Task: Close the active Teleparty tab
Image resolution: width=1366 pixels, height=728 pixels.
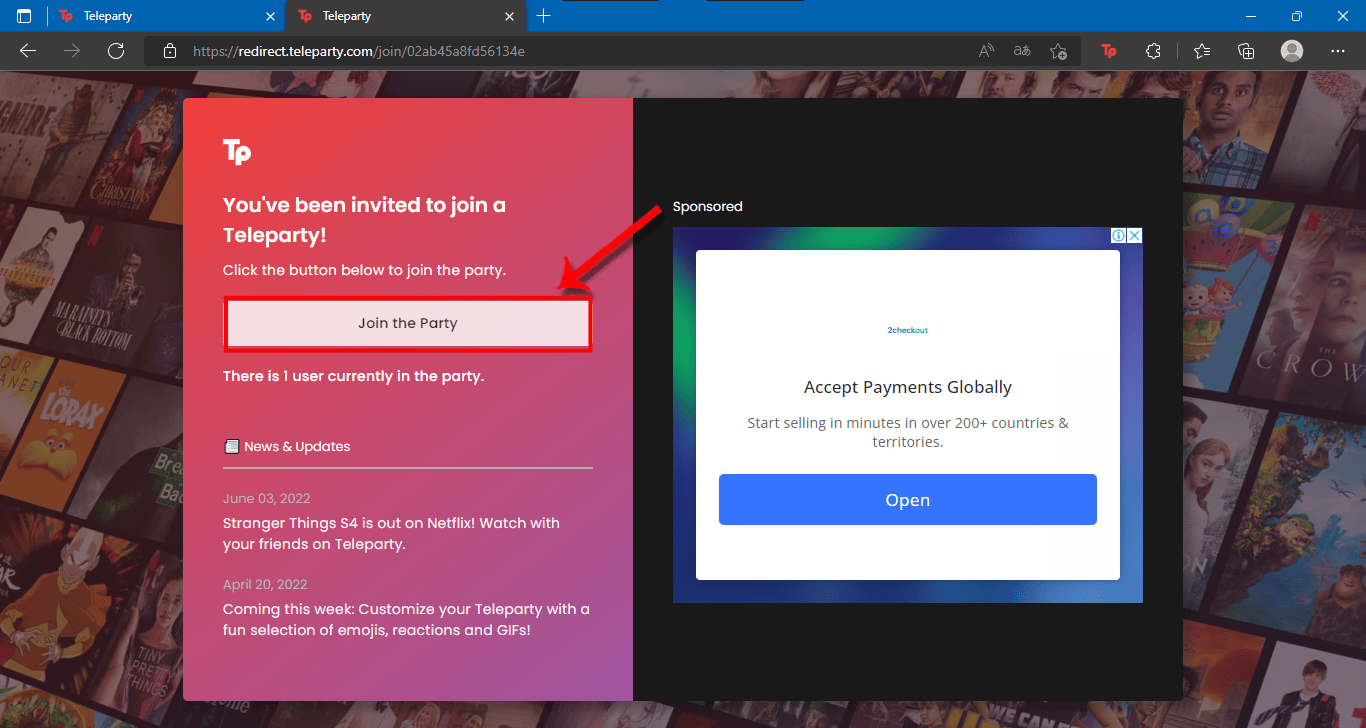Action: point(510,16)
